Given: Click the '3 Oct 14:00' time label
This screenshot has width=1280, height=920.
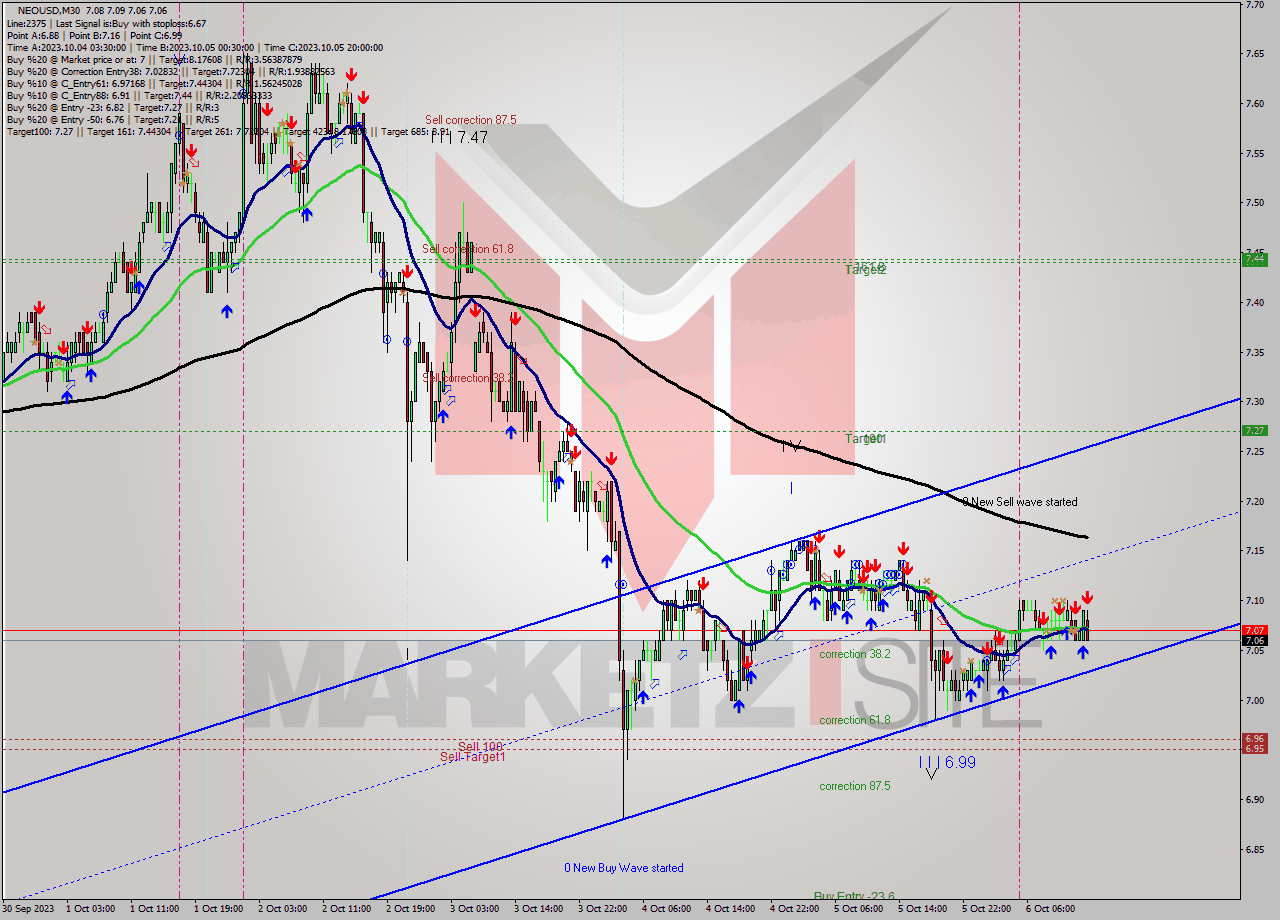Looking at the screenshot, I should [540, 909].
